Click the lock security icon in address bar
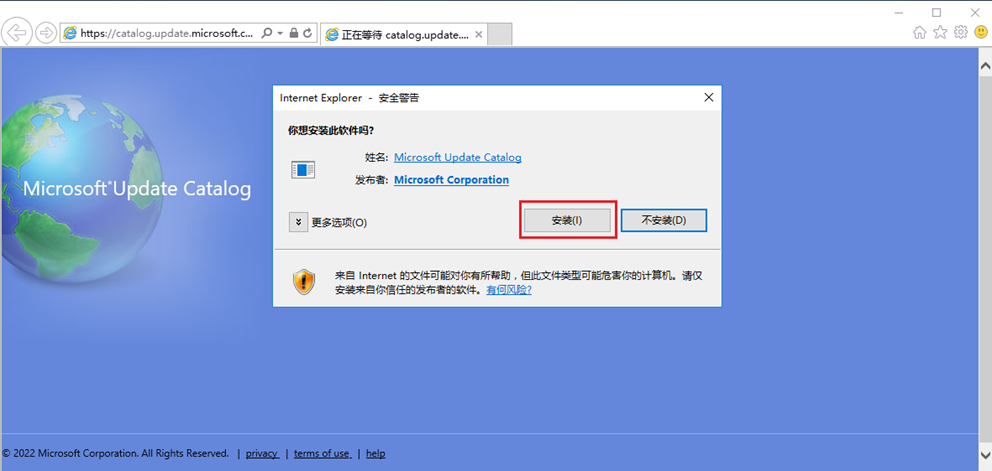Screen dimensions: 992x471 pos(294,33)
